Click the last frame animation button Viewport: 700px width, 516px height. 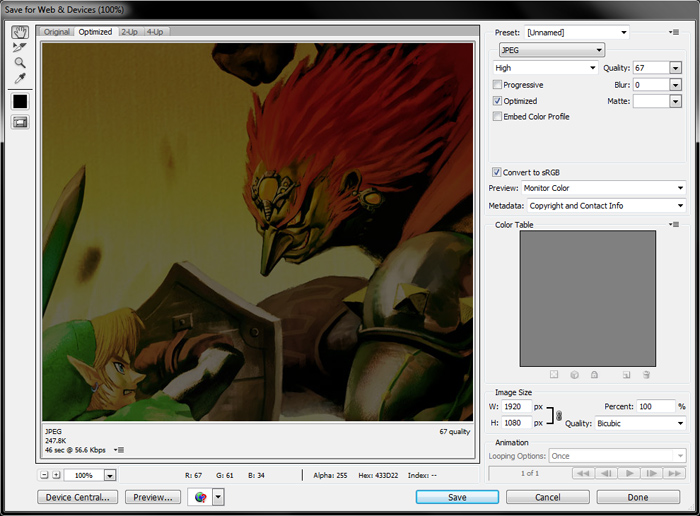675,473
